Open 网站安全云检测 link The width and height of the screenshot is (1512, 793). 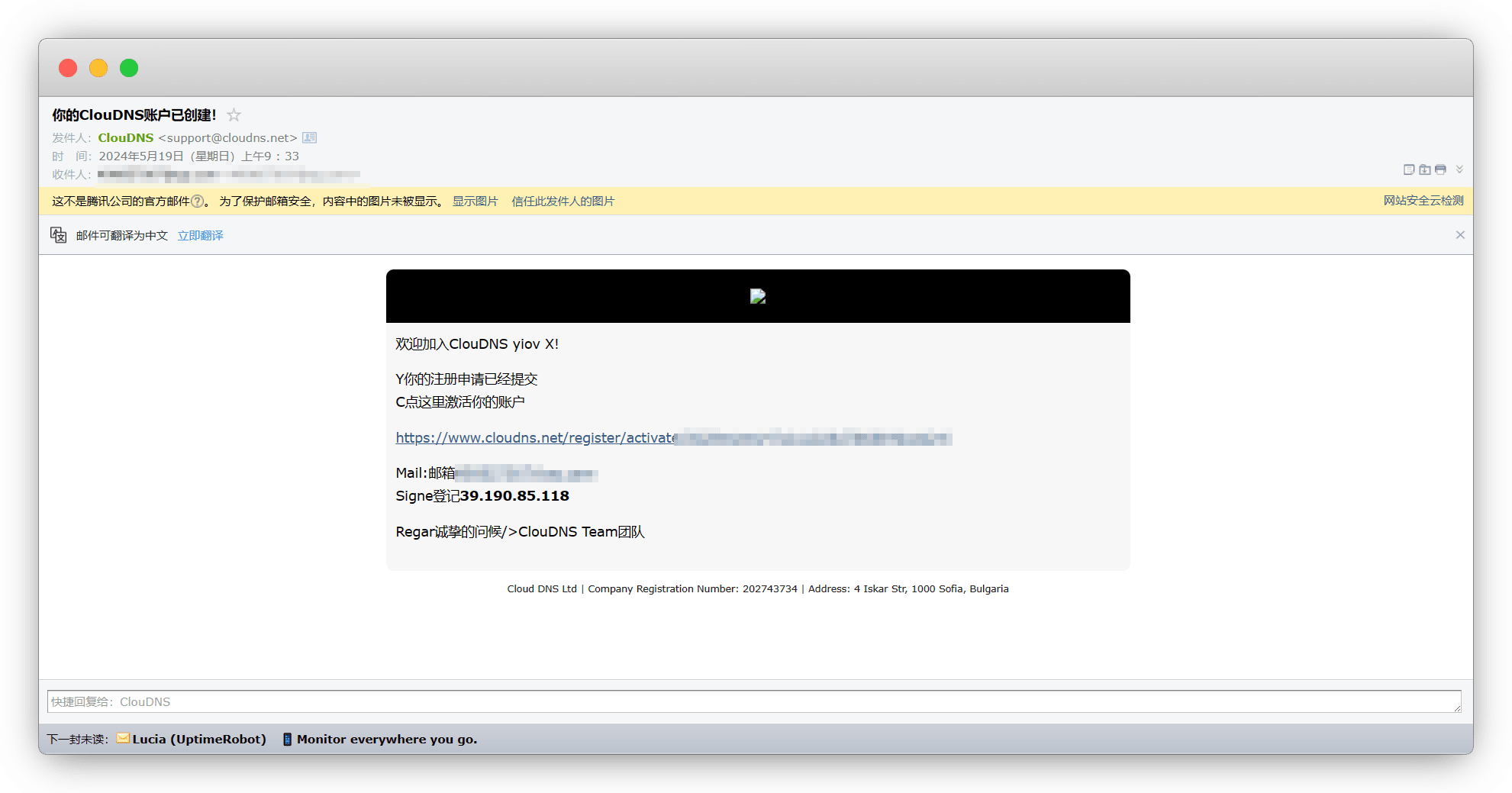click(1423, 201)
